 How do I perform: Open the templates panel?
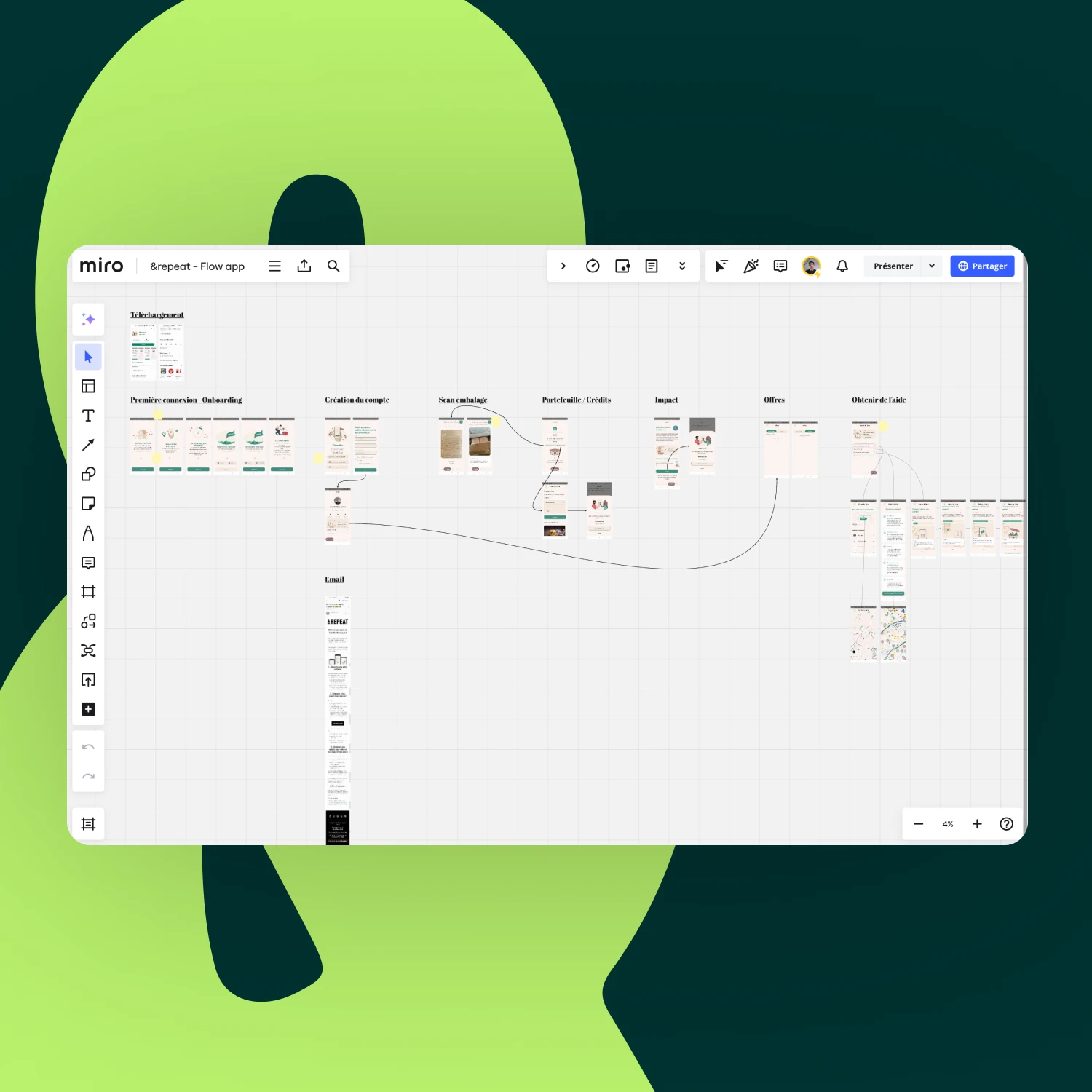[88, 386]
